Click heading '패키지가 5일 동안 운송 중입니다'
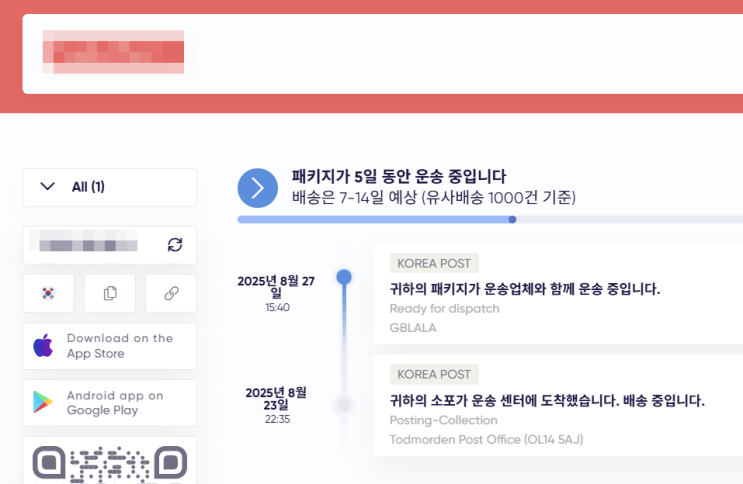Viewport: 743px width, 484px height. click(399, 177)
